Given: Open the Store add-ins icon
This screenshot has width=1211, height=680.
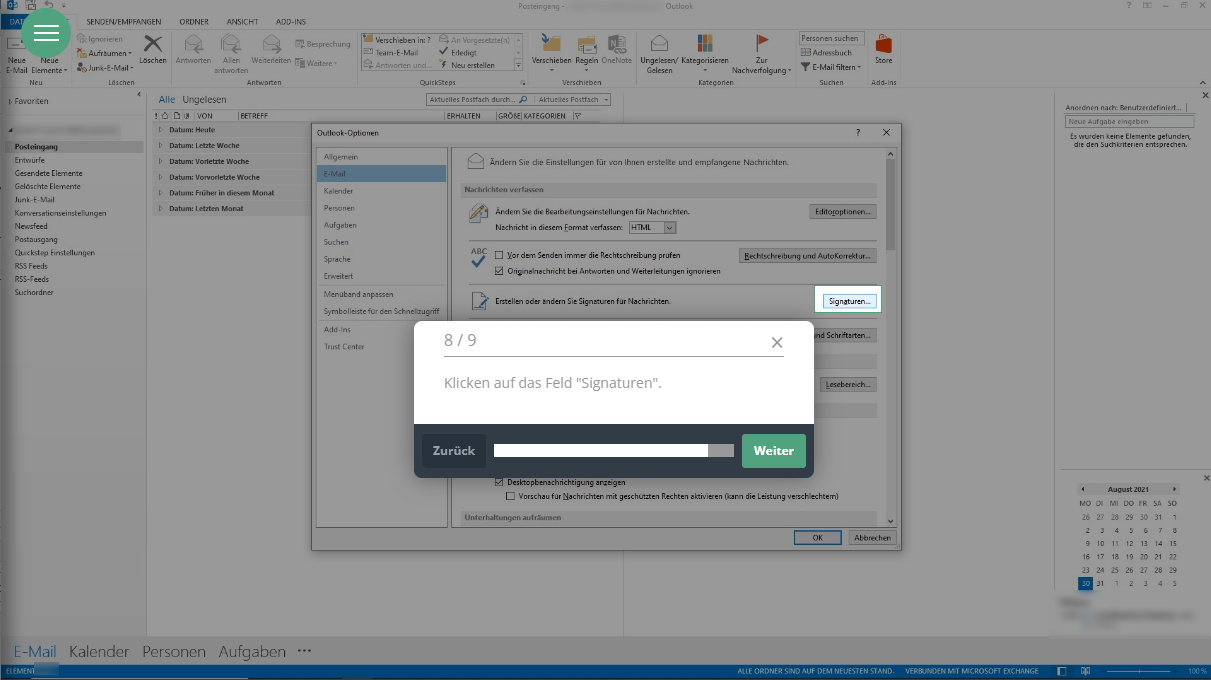Looking at the screenshot, I should pos(883,45).
